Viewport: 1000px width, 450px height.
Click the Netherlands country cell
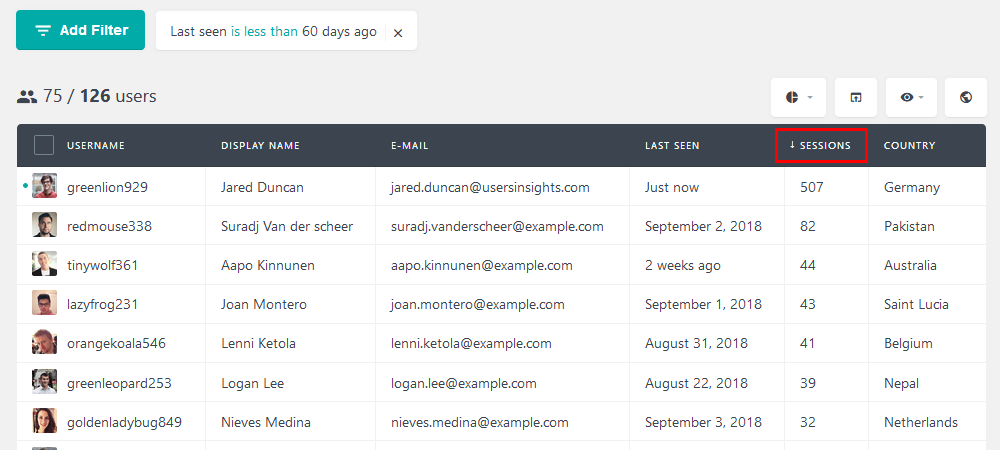[x=921, y=423]
